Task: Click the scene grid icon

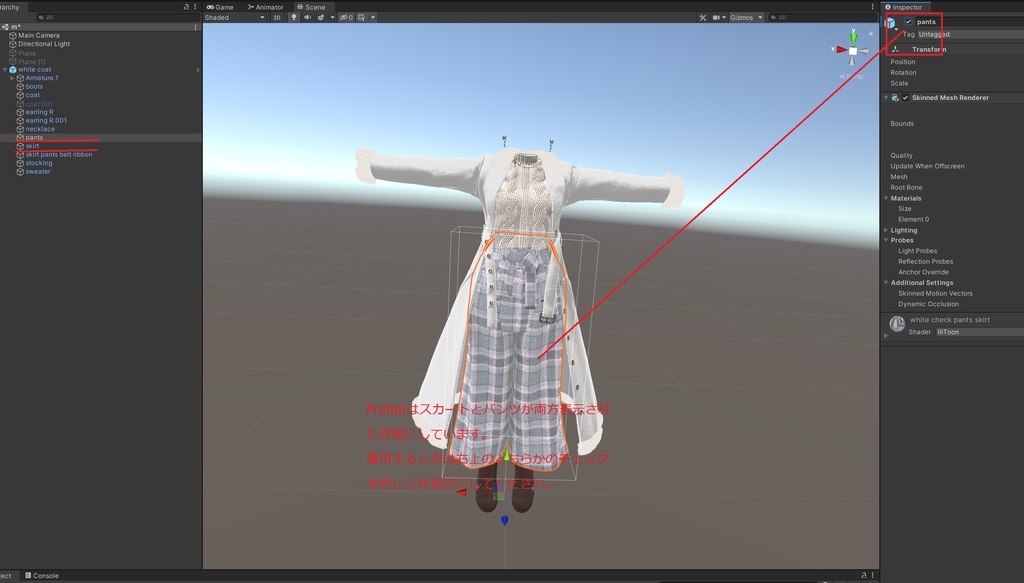Action: [x=362, y=18]
